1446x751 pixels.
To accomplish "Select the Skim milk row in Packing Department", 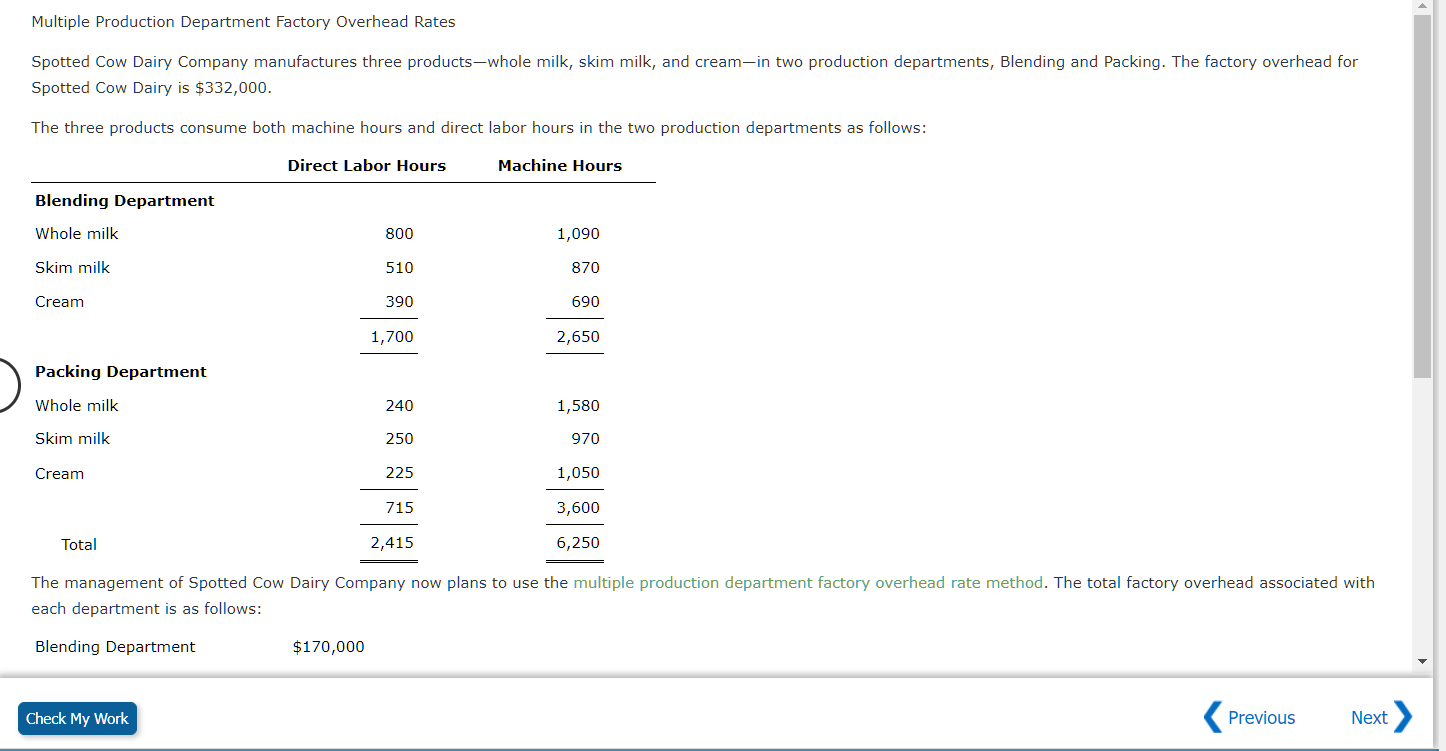I will point(72,438).
